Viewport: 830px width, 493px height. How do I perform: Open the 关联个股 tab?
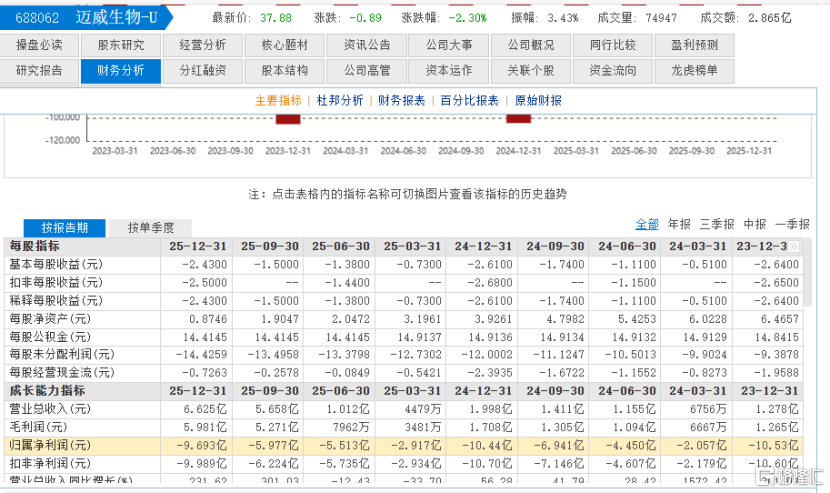pyautogui.click(x=531, y=70)
